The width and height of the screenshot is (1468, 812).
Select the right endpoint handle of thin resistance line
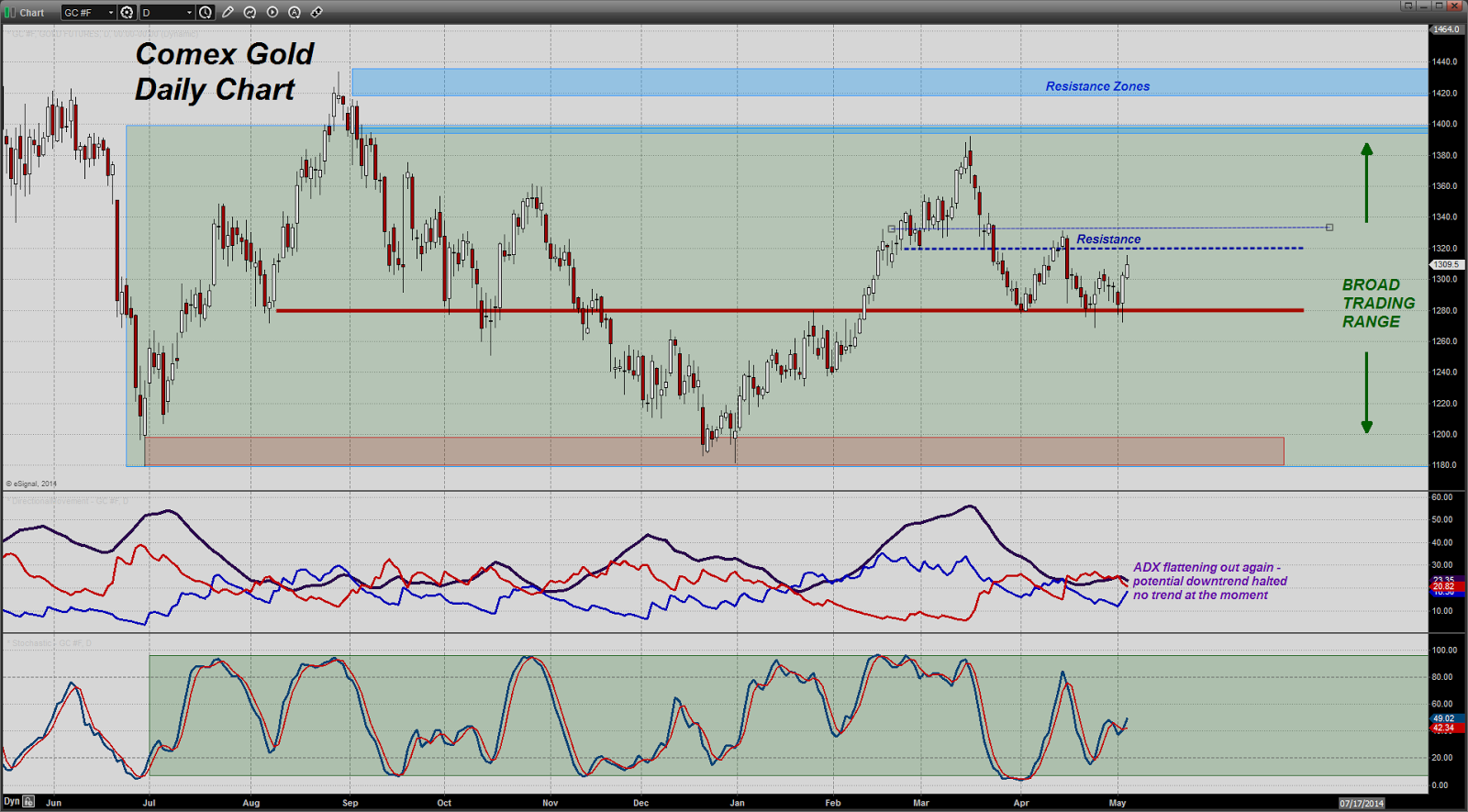(1329, 227)
